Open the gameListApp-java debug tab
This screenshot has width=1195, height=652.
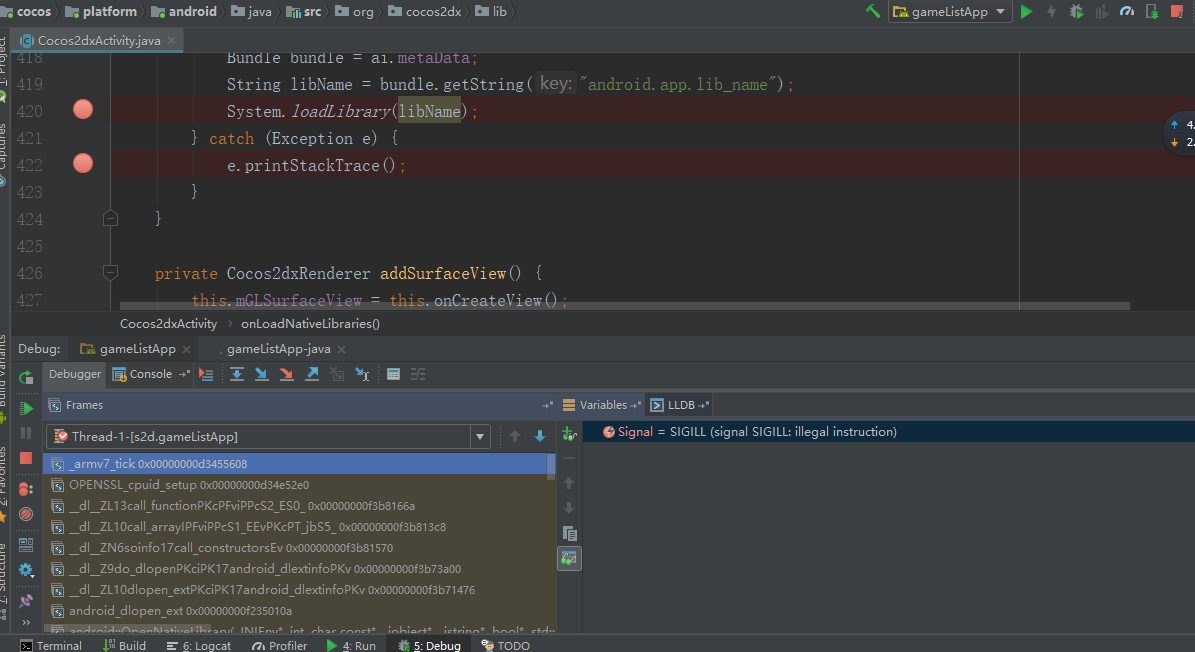tap(278, 349)
